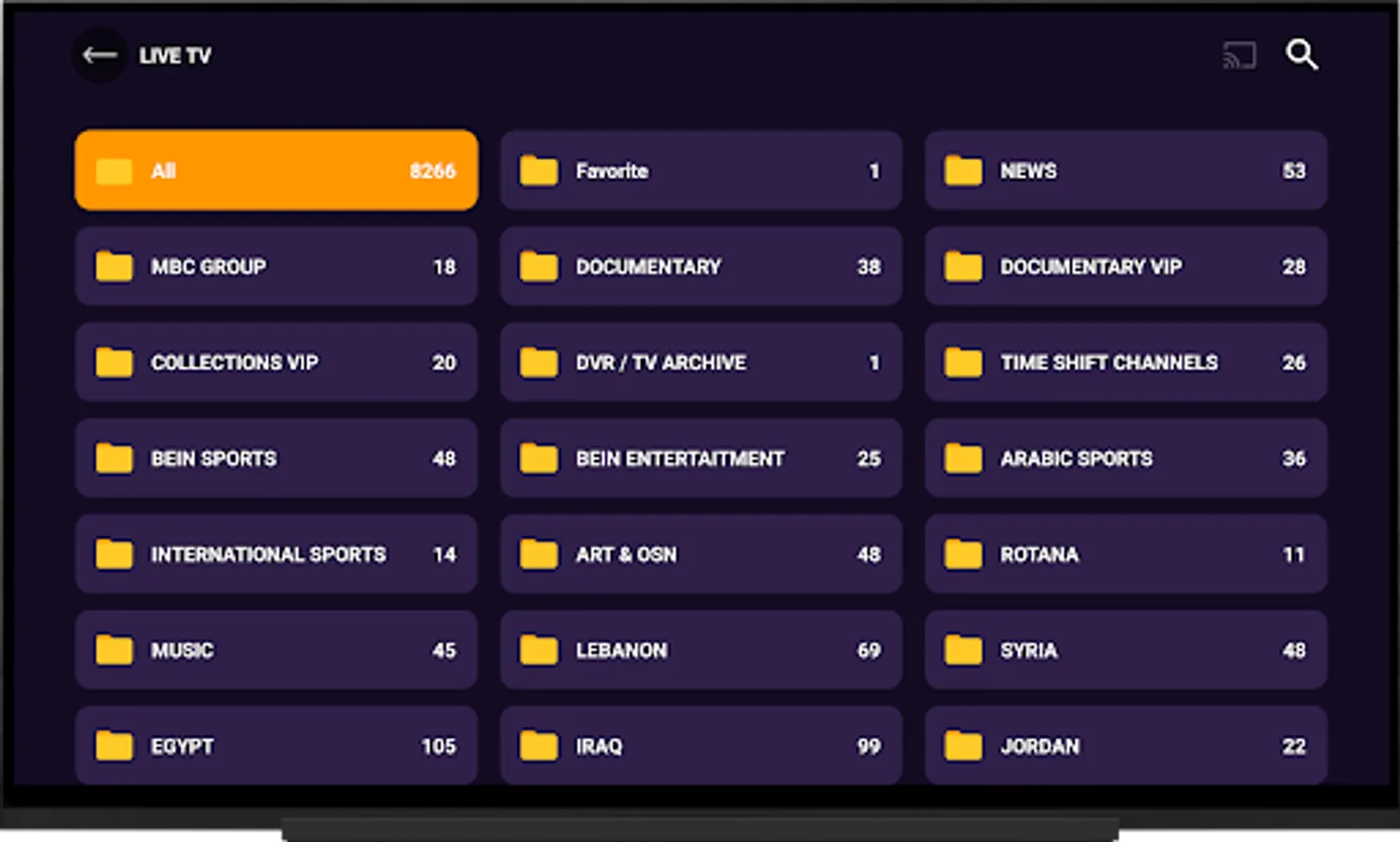
Task: Click the folder icon beside NEWS
Action: click(963, 170)
